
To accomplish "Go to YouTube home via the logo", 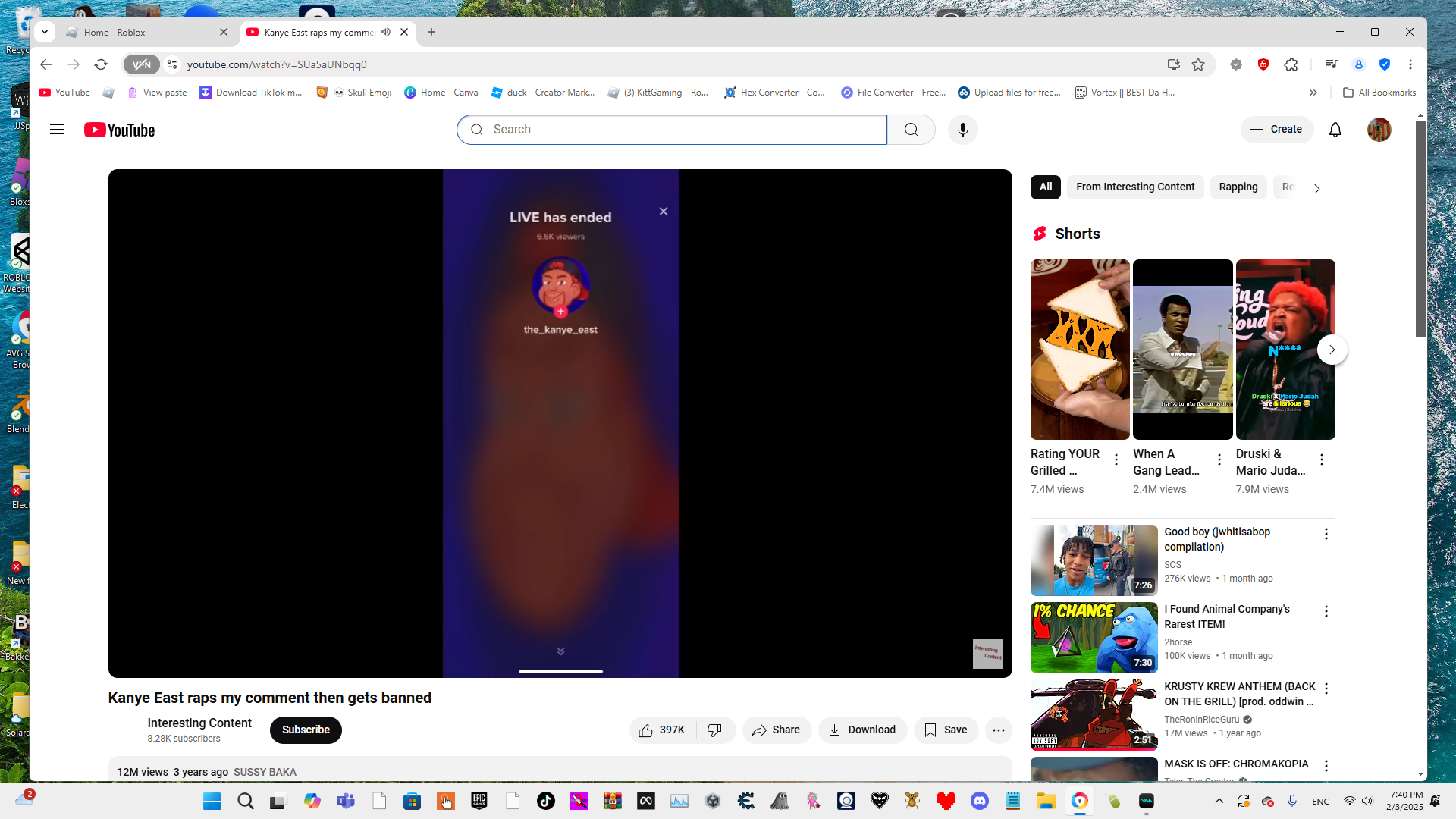I will (x=120, y=130).
